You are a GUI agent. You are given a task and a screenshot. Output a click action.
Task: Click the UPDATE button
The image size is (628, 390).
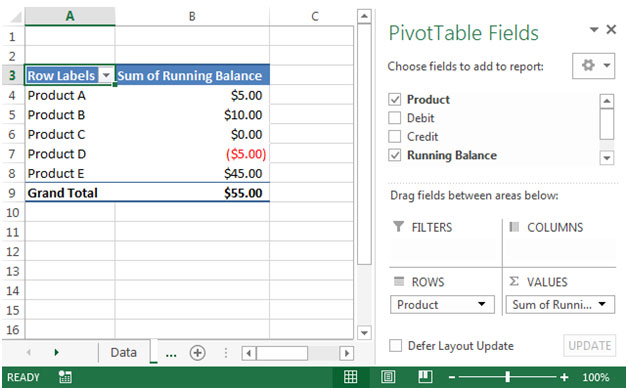590,346
